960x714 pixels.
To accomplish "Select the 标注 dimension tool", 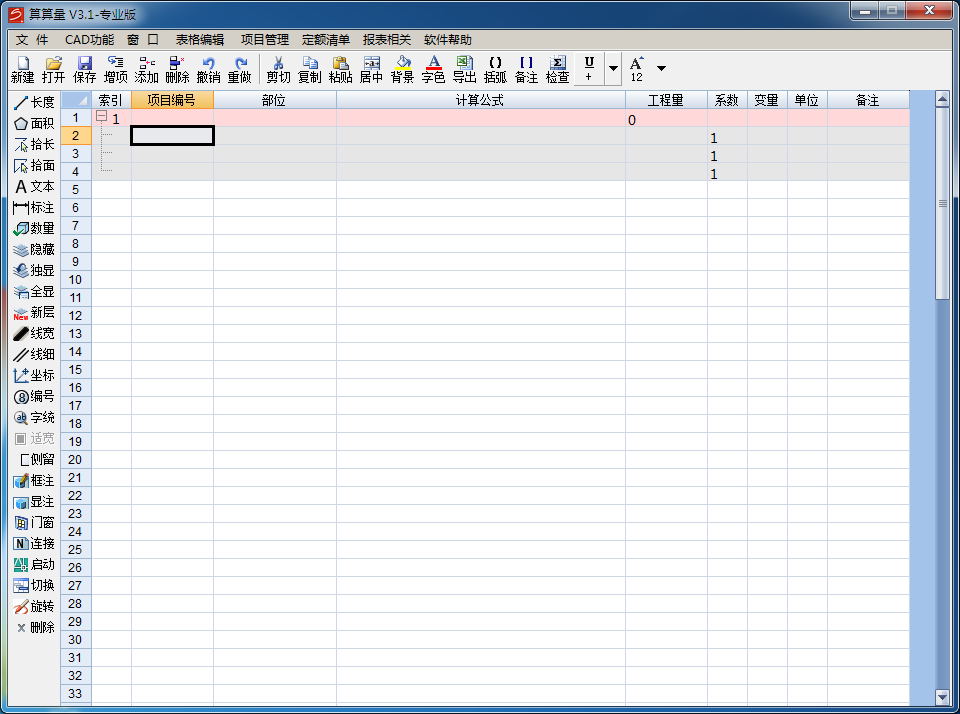I will click(34, 207).
